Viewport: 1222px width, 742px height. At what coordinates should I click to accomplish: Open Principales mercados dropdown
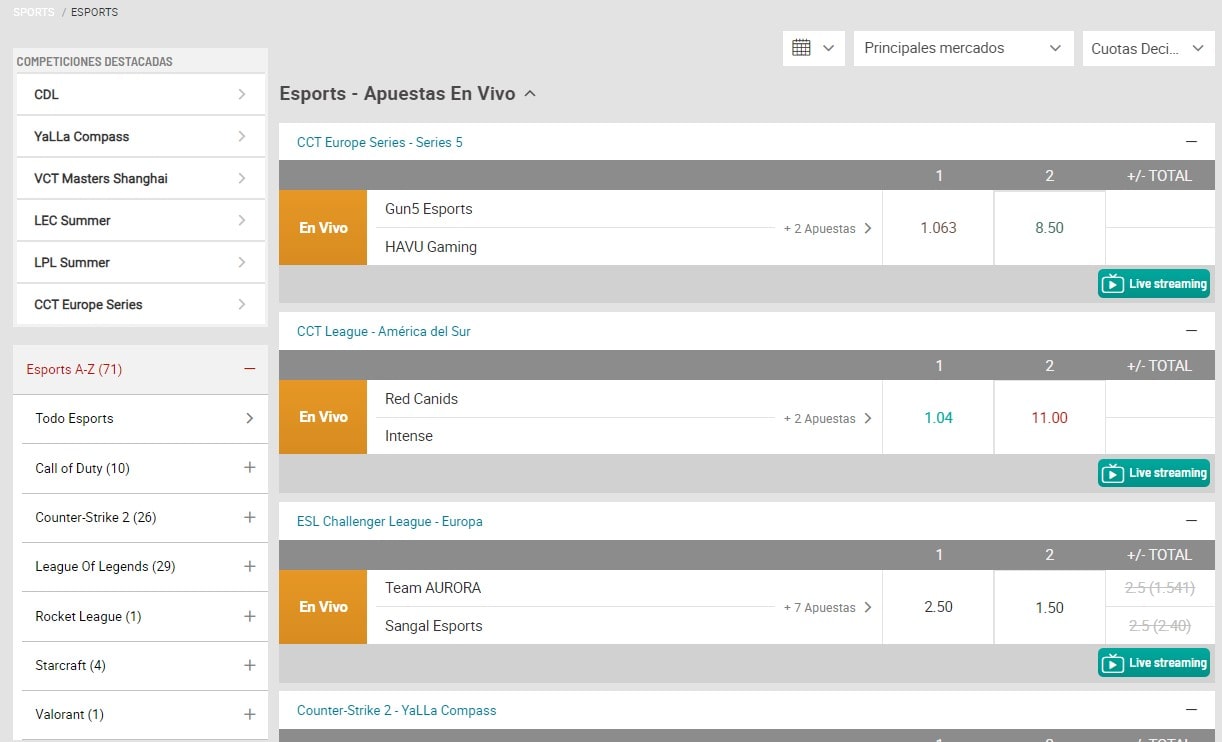(962, 48)
